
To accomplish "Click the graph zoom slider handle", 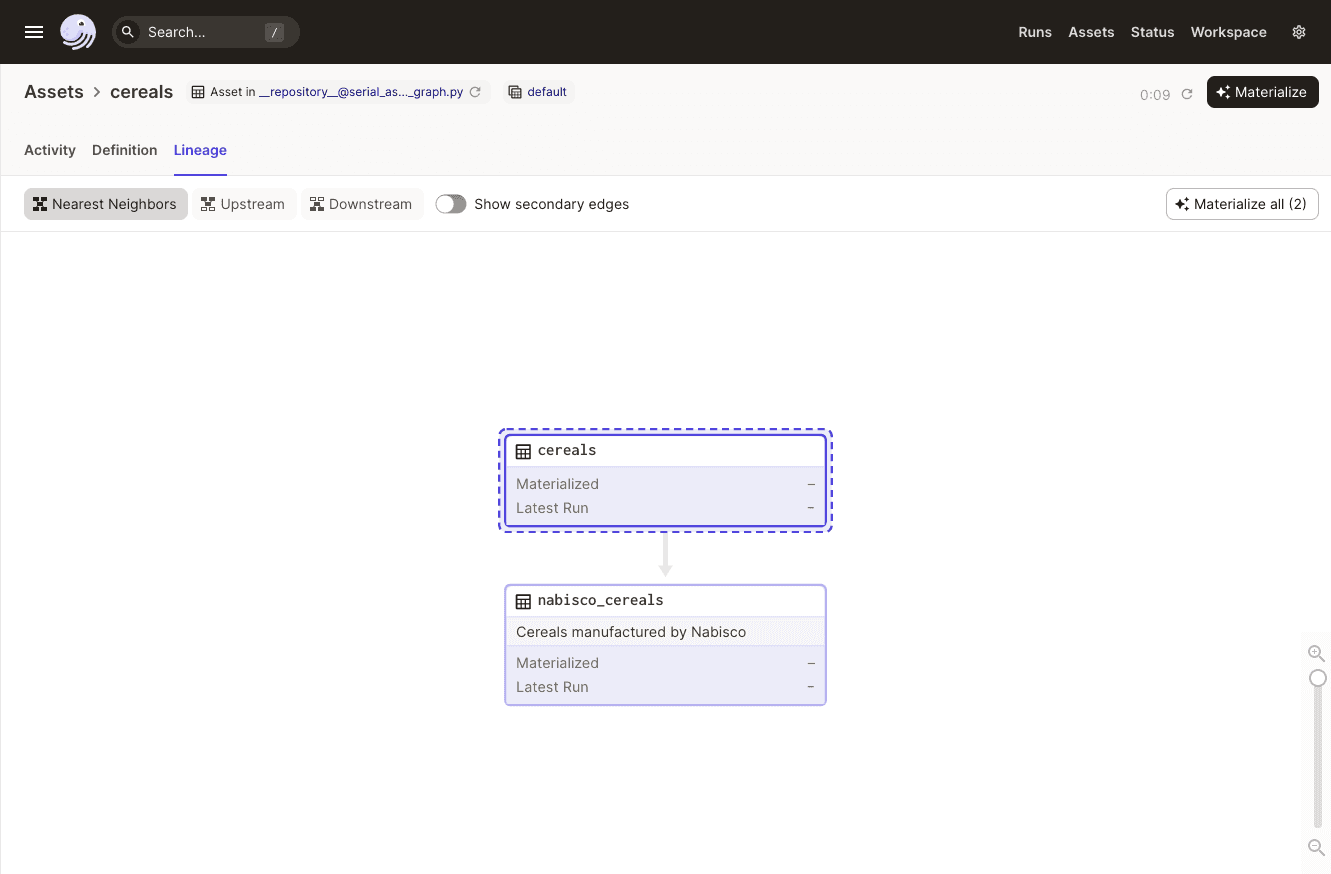I will coord(1318,678).
